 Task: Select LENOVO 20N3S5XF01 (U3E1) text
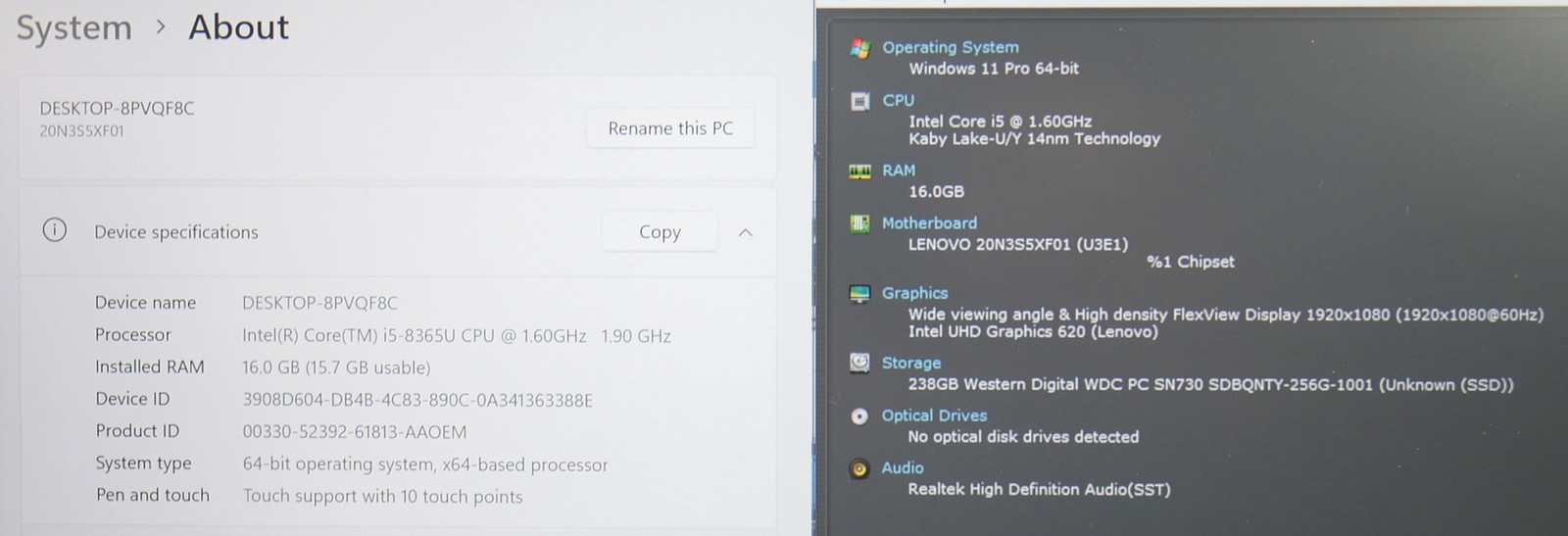coord(1018,245)
